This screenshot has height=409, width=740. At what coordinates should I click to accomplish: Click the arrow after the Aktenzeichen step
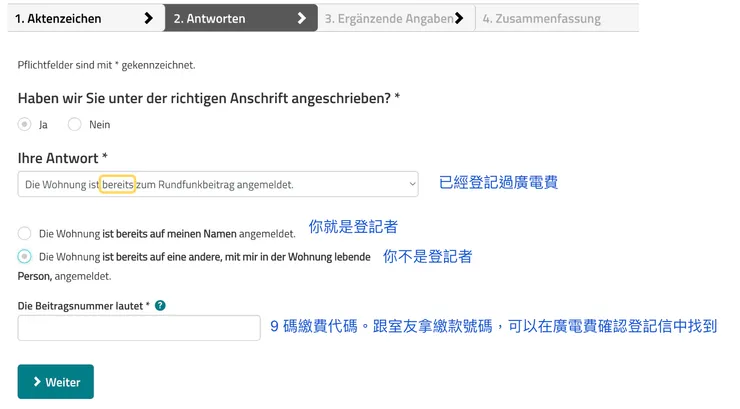(149, 18)
